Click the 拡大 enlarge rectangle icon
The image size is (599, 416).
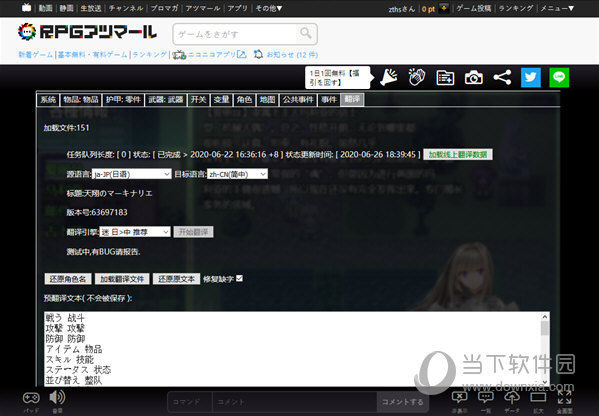tap(538, 398)
